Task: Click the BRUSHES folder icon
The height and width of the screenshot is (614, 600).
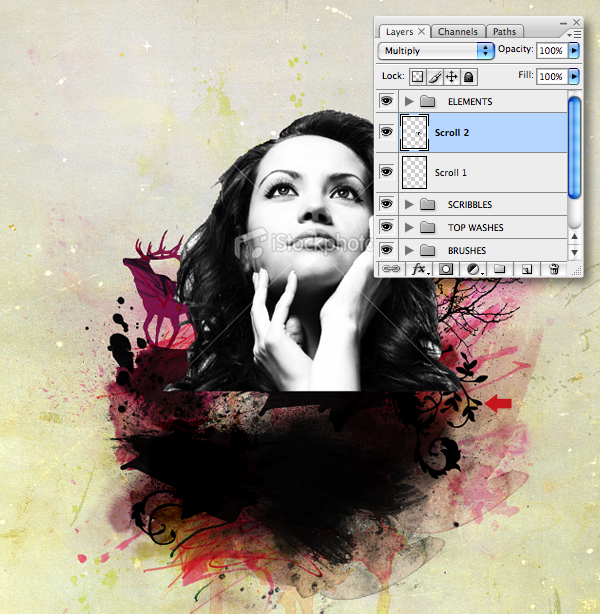Action: click(x=427, y=250)
